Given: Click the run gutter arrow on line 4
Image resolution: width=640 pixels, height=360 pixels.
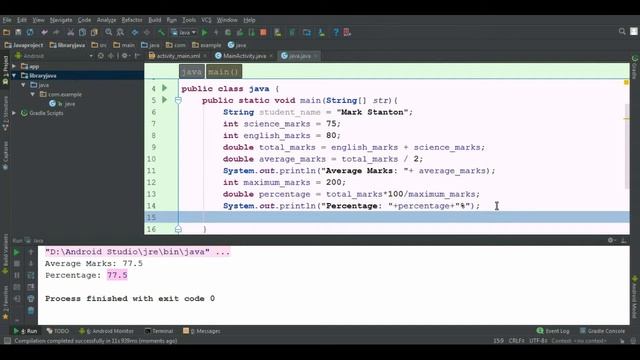Looking at the screenshot, I should (x=164, y=88).
